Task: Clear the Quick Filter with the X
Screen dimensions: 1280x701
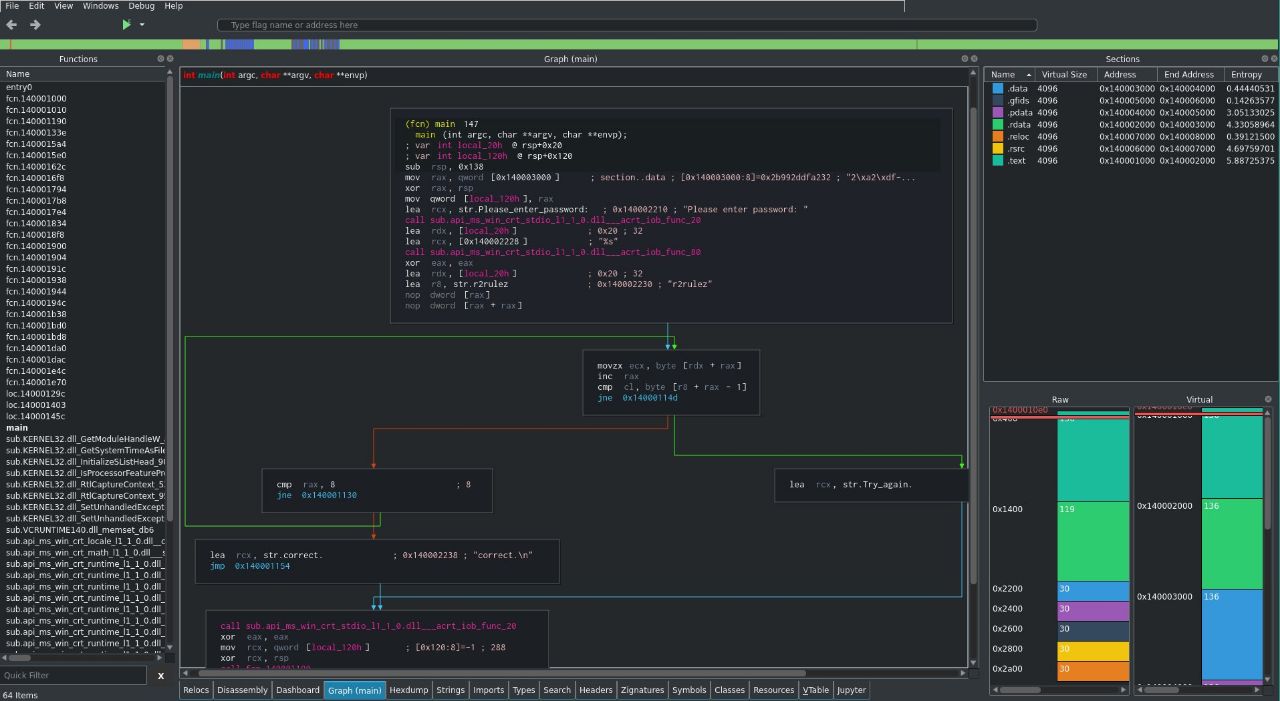Action: pos(160,676)
